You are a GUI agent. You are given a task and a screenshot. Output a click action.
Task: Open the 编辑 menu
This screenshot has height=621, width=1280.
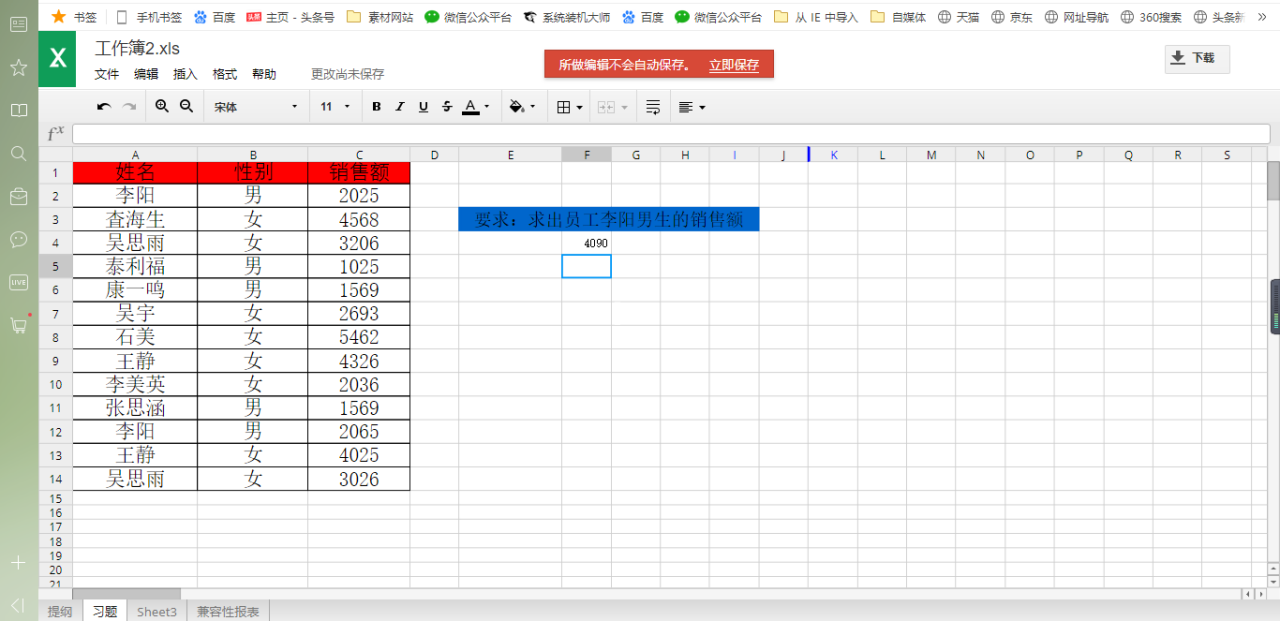click(146, 74)
